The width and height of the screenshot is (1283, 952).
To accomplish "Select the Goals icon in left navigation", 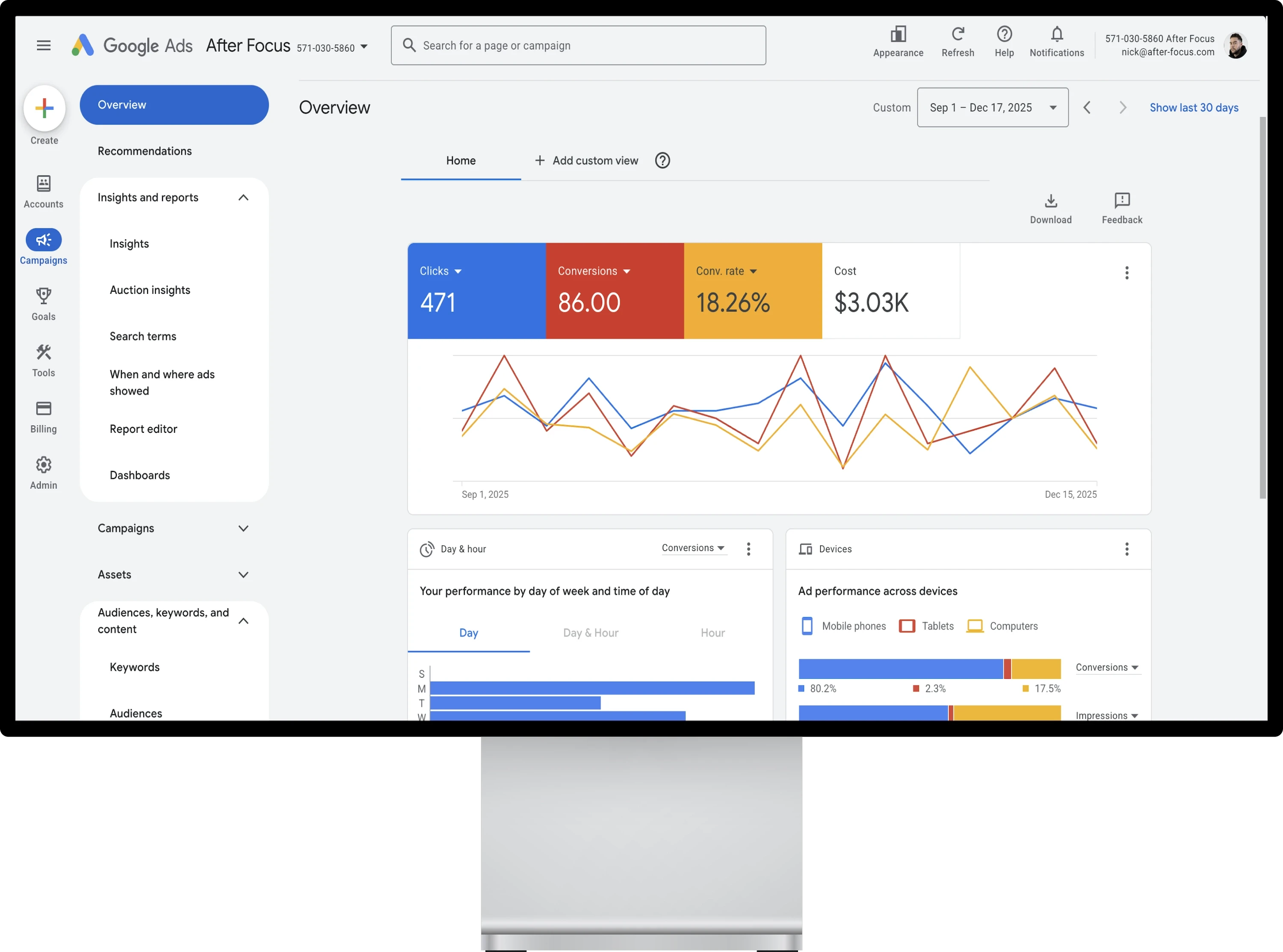I will click(x=43, y=296).
